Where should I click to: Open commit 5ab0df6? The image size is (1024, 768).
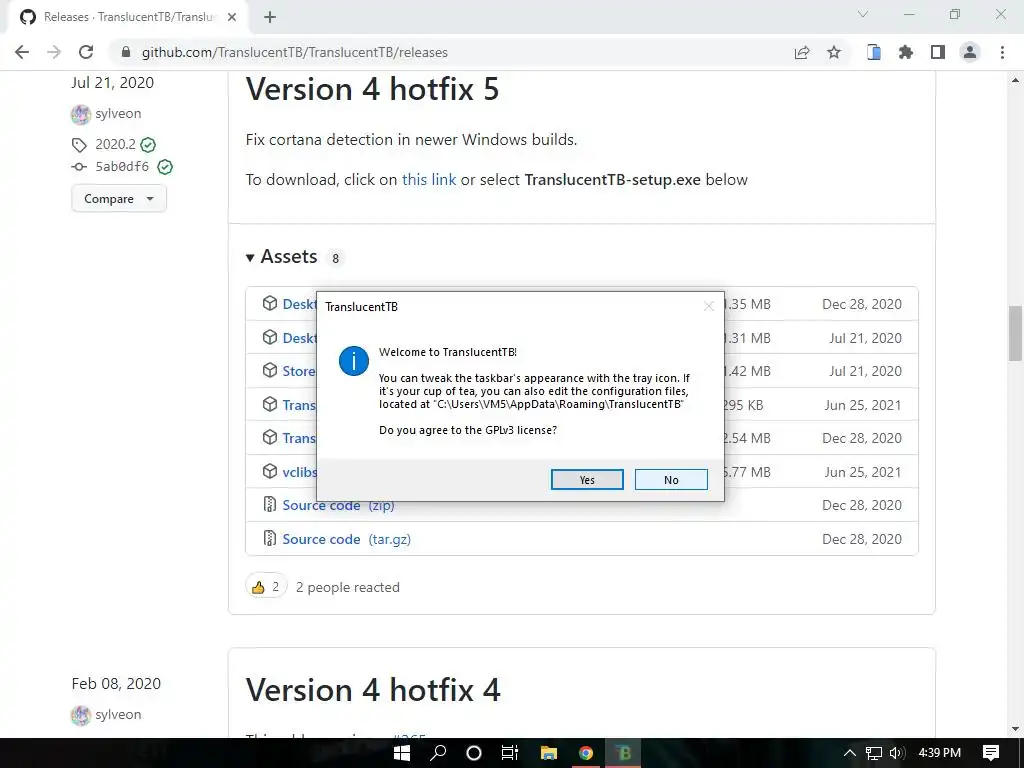point(122,167)
